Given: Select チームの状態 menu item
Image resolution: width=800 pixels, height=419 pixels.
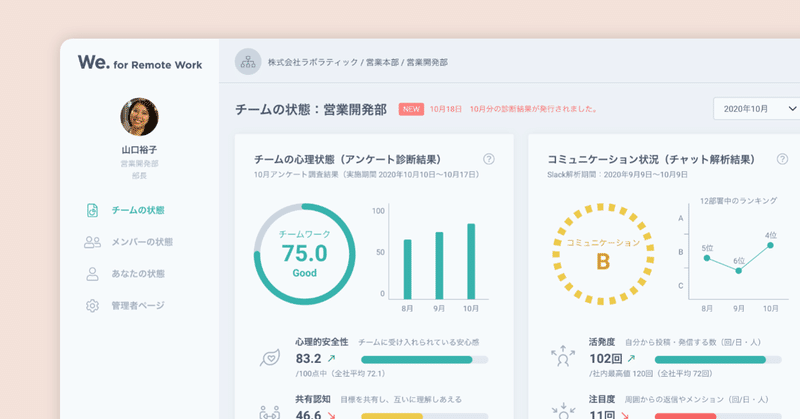Looking at the screenshot, I should (x=138, y=210).
